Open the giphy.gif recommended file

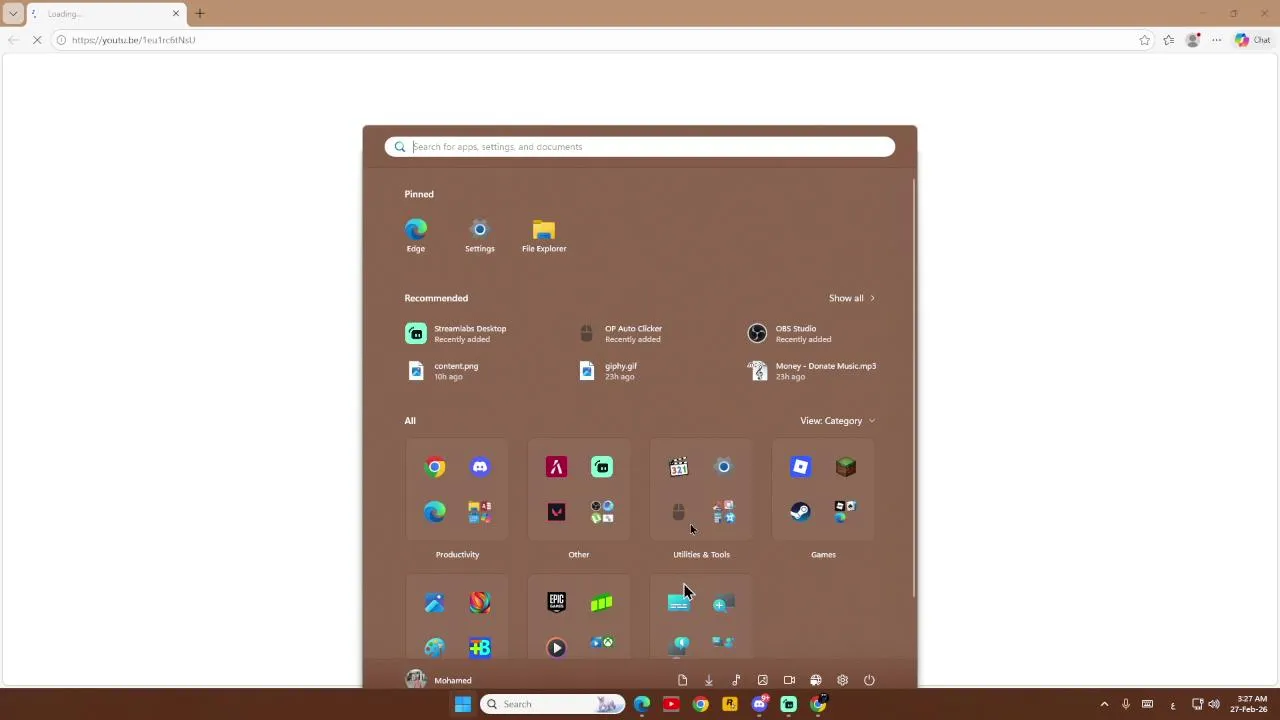pyautogui.click(x=609, y=371)
